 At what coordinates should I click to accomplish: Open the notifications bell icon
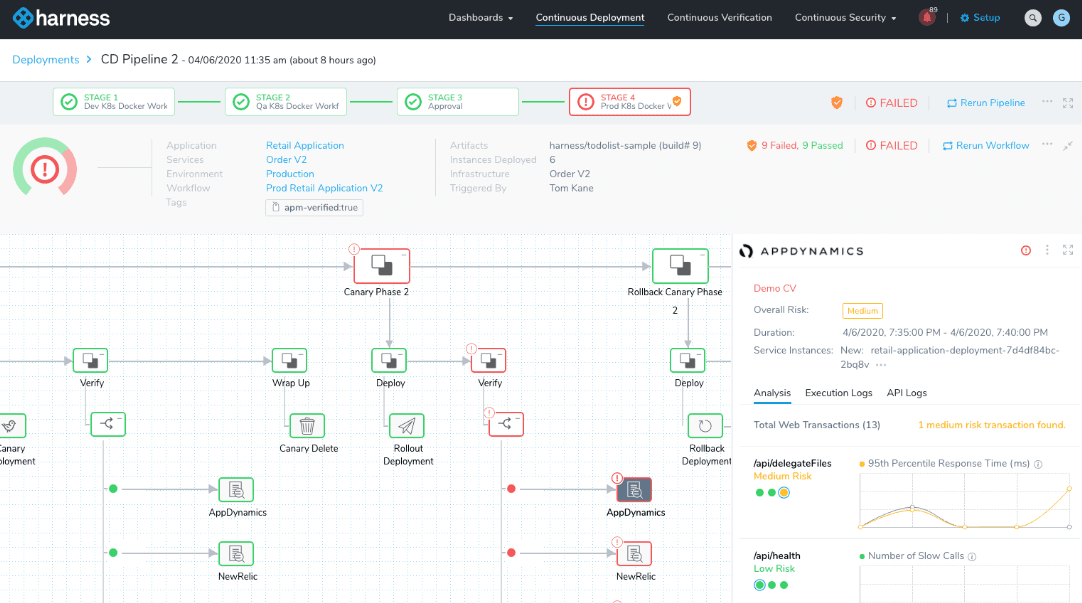[x=927, y=18]
